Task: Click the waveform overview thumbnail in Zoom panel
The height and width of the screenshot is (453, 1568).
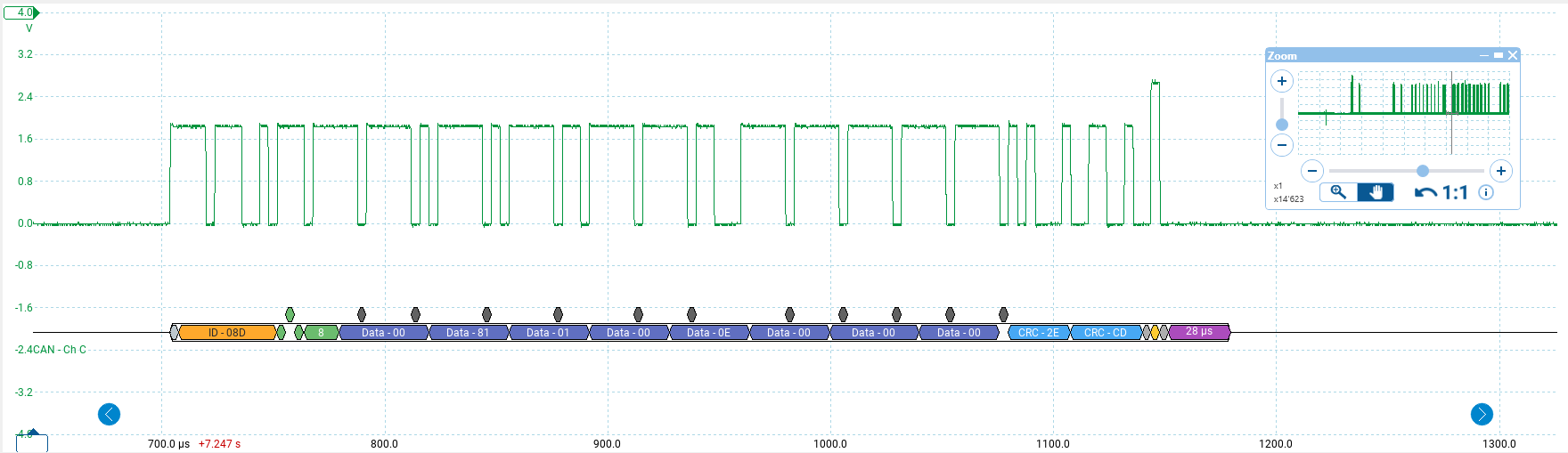Action: coord(1404,113)
